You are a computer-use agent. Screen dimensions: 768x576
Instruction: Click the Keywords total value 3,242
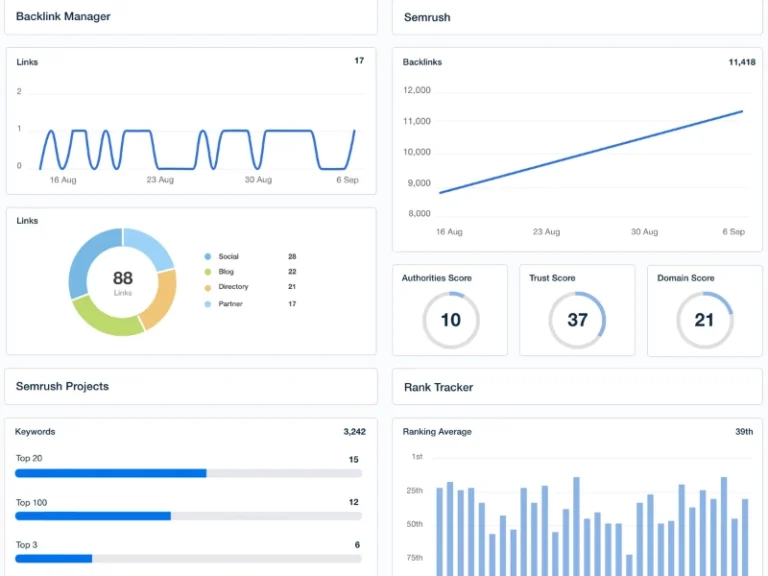pos(353,432)
